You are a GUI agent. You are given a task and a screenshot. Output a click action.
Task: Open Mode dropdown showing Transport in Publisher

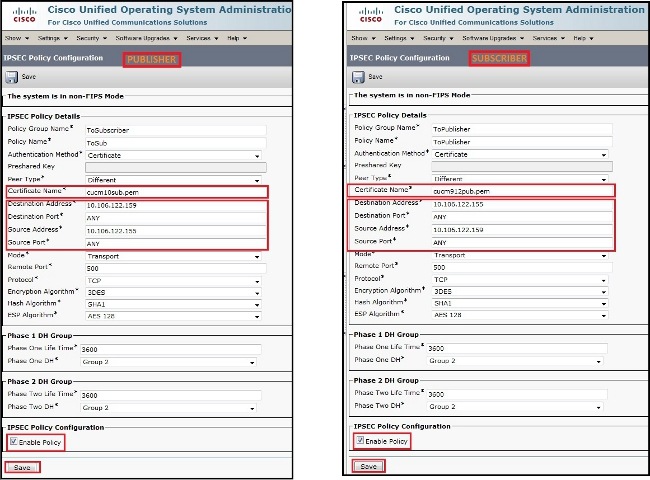pos(173,257)
